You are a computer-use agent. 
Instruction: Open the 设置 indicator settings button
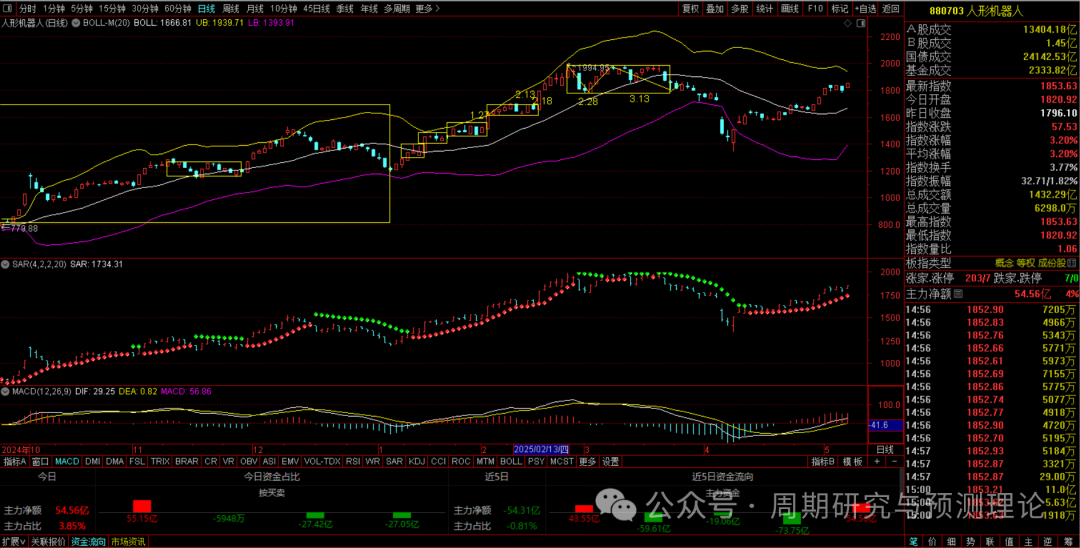610,462
